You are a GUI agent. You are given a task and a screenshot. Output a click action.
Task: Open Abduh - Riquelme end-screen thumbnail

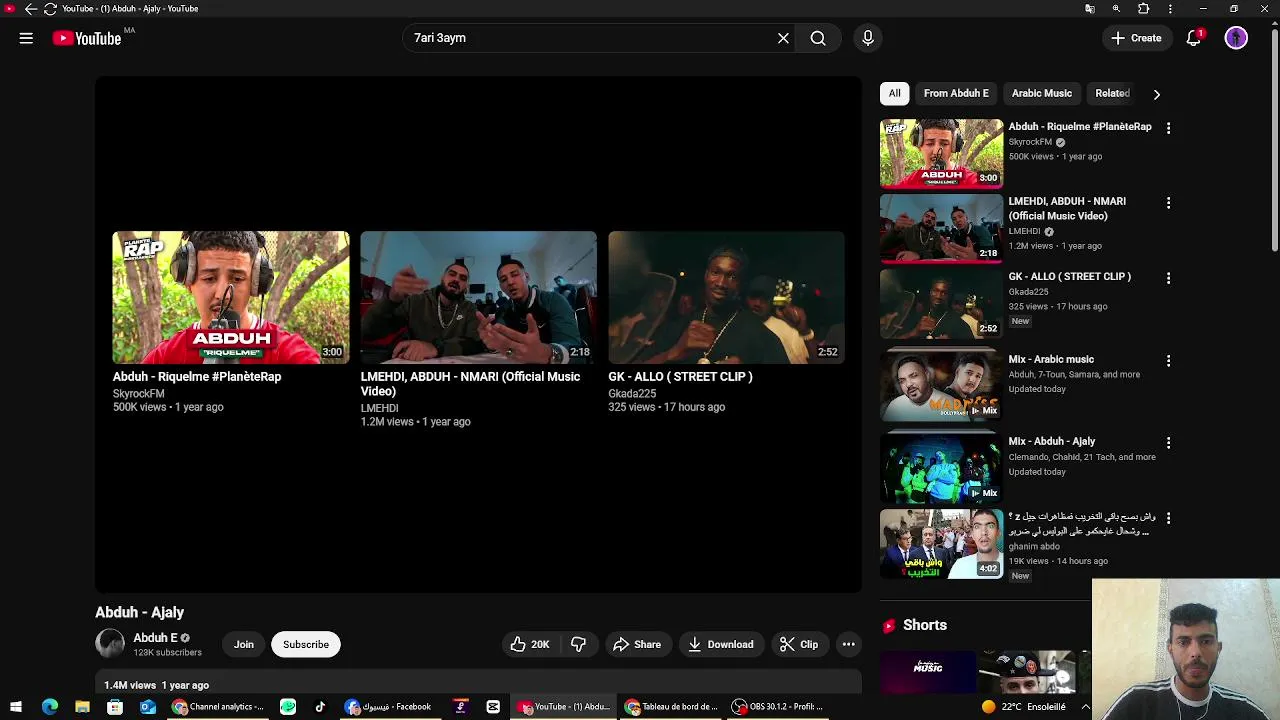[231, 297]
